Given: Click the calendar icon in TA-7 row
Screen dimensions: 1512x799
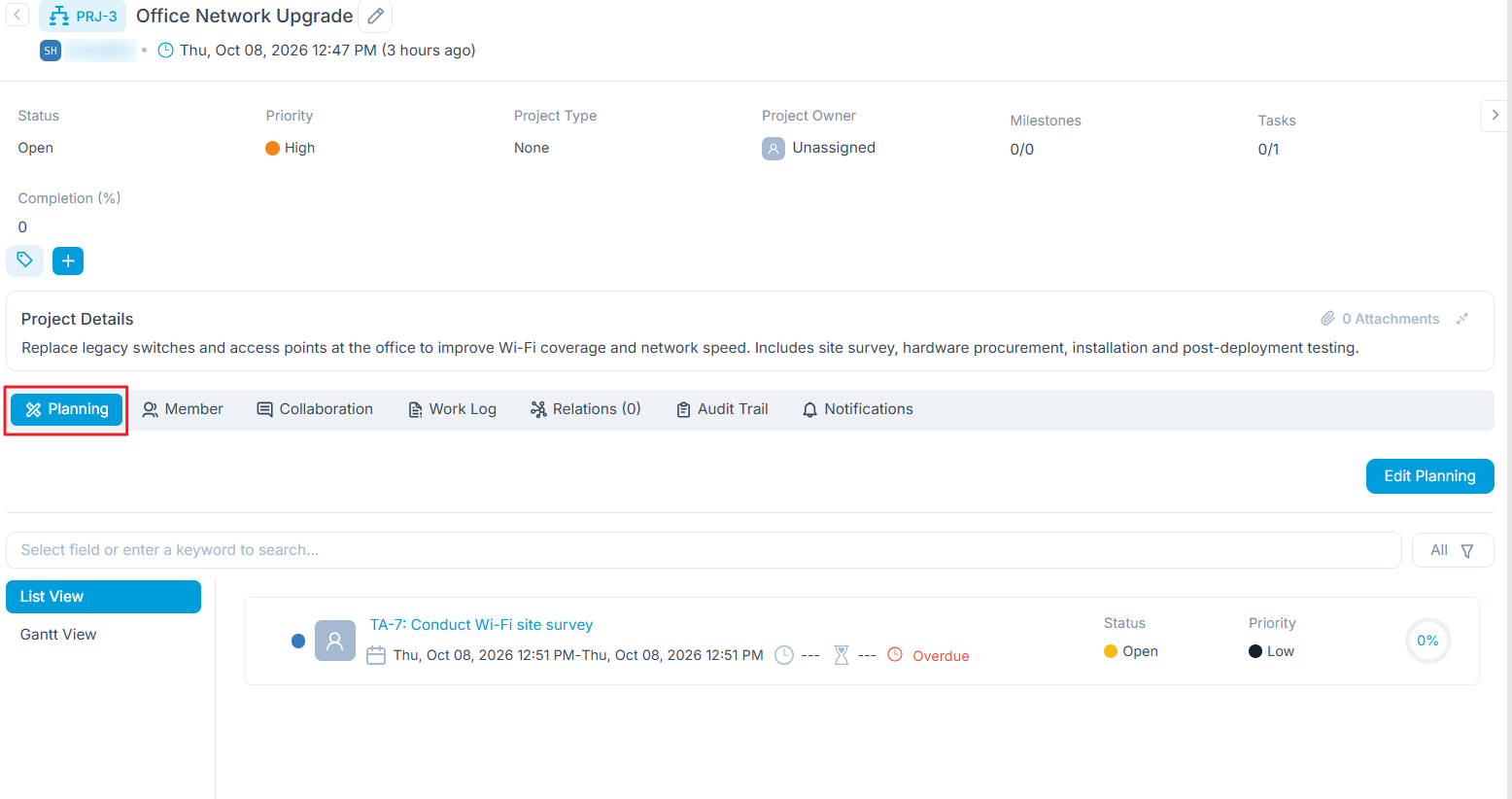Looking at the screenshot, I should 376,655.
